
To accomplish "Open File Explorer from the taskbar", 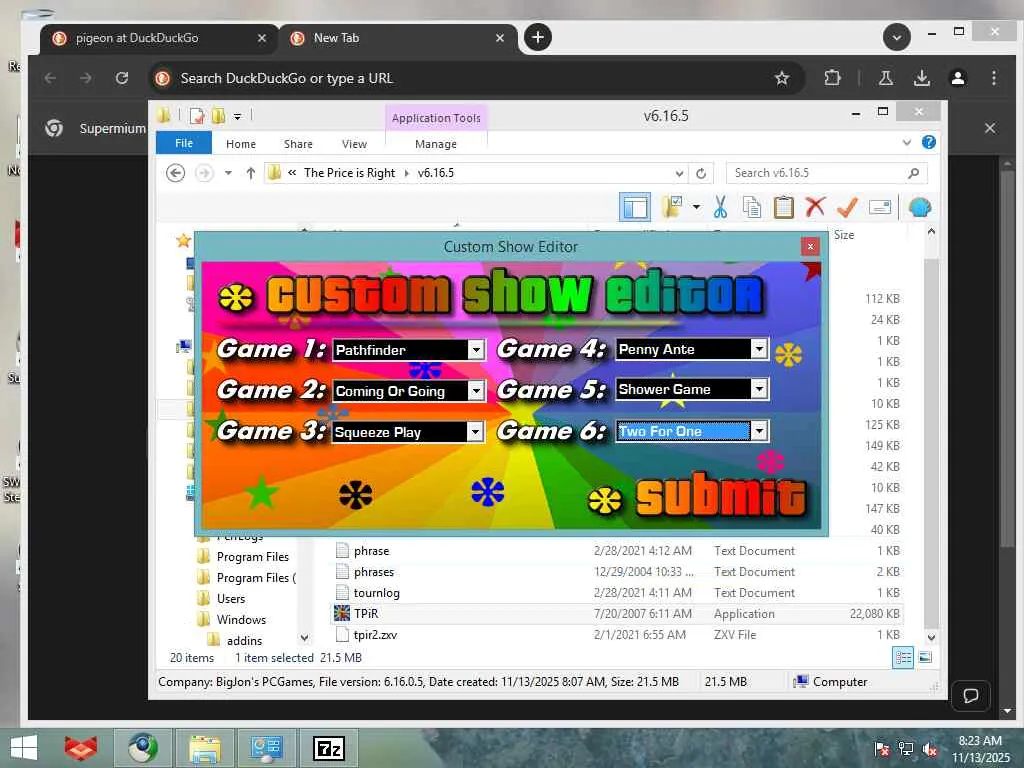I will pos(204,748).
